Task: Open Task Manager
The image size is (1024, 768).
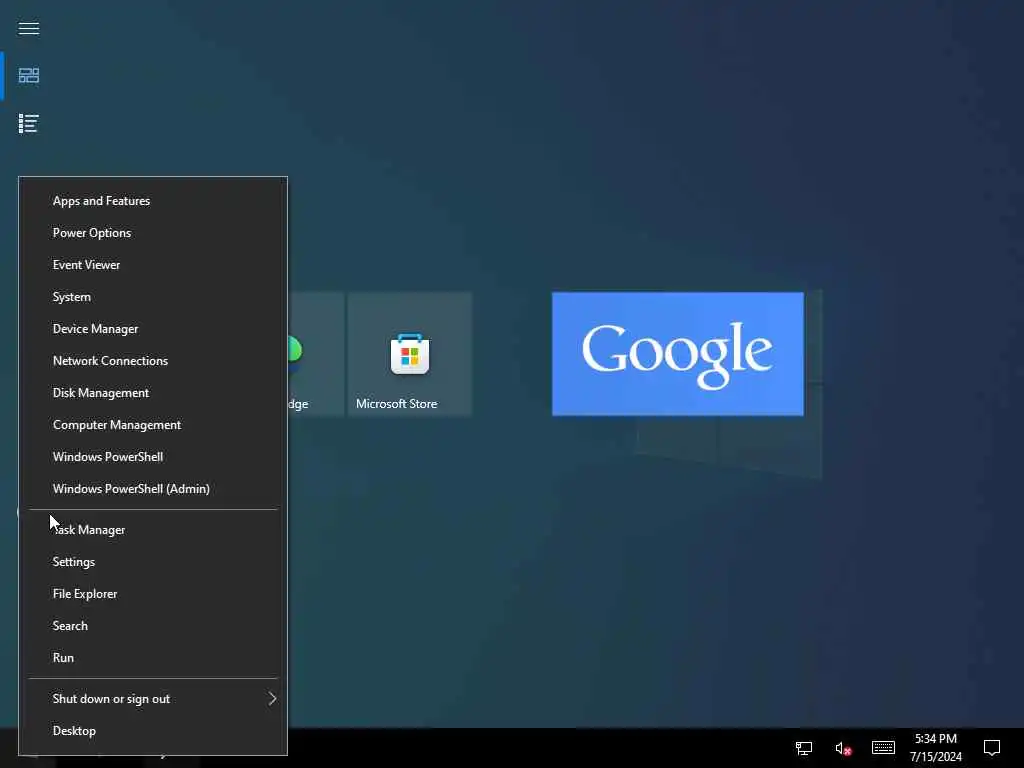Action: click(153, 530)
